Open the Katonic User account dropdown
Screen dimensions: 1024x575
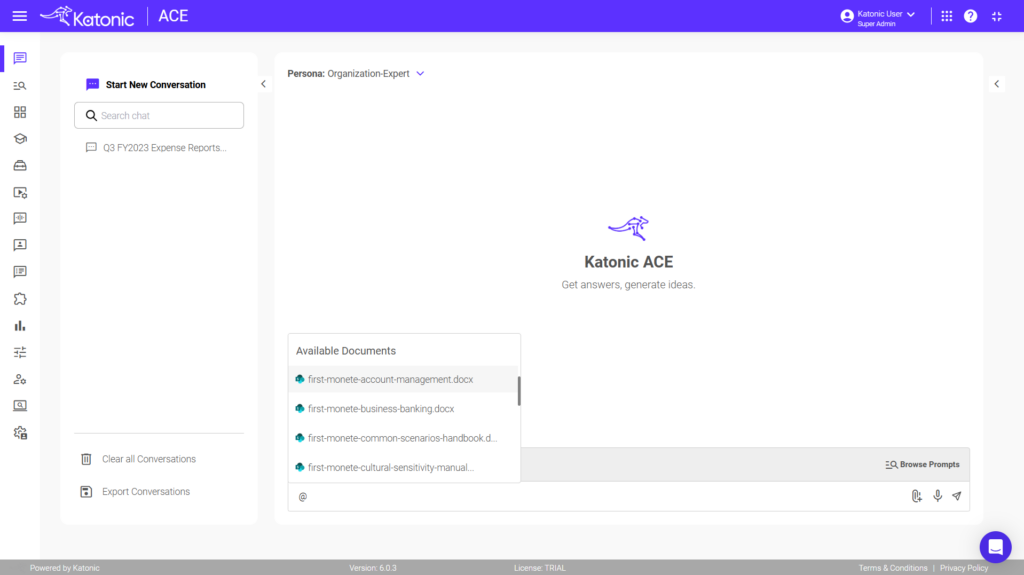click(x=878, y=17)
